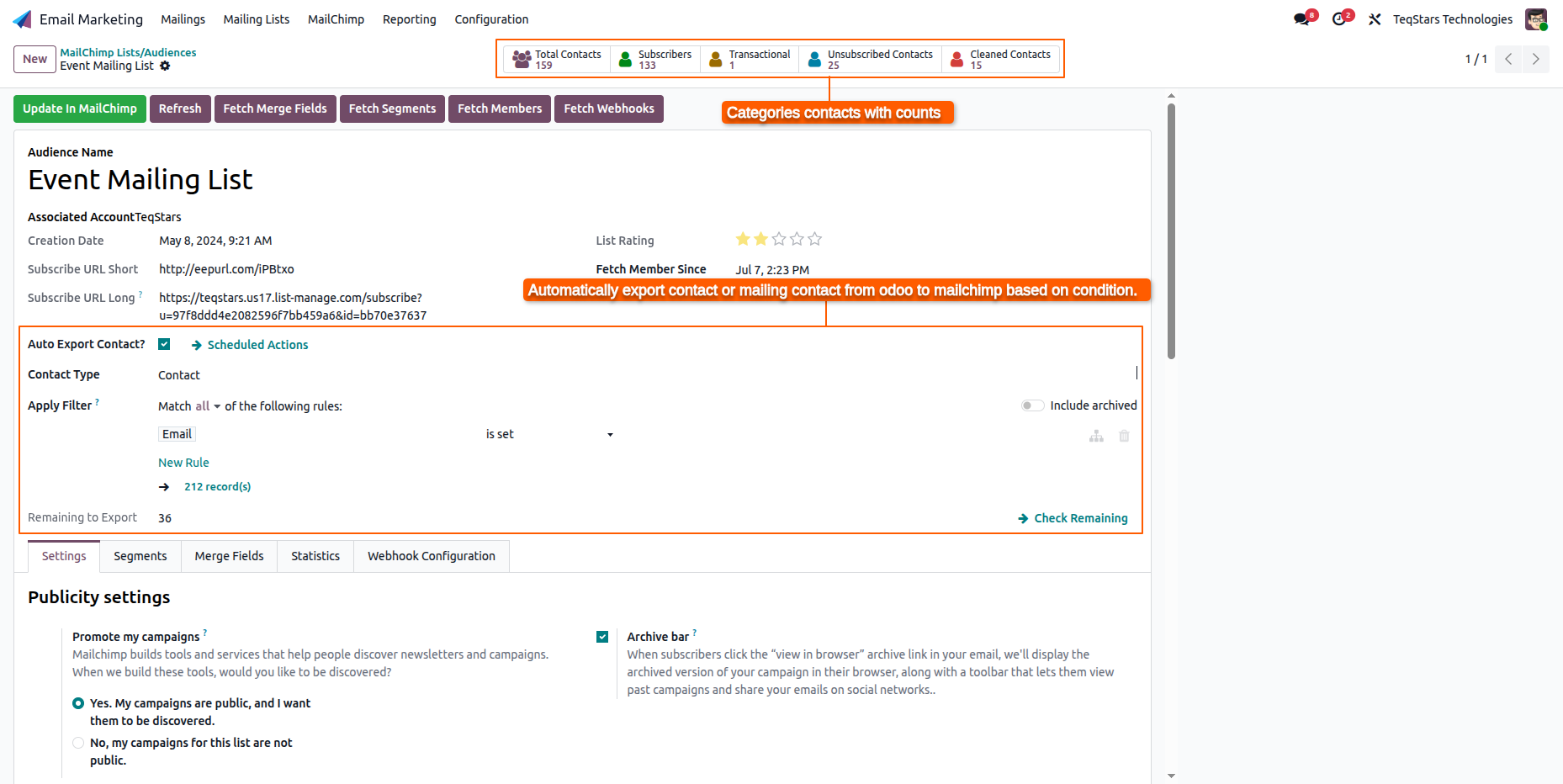Uncheck the Archive bar checkbox
The height and width of the screenshot is (784, 1563).
(x=602, y=637)
